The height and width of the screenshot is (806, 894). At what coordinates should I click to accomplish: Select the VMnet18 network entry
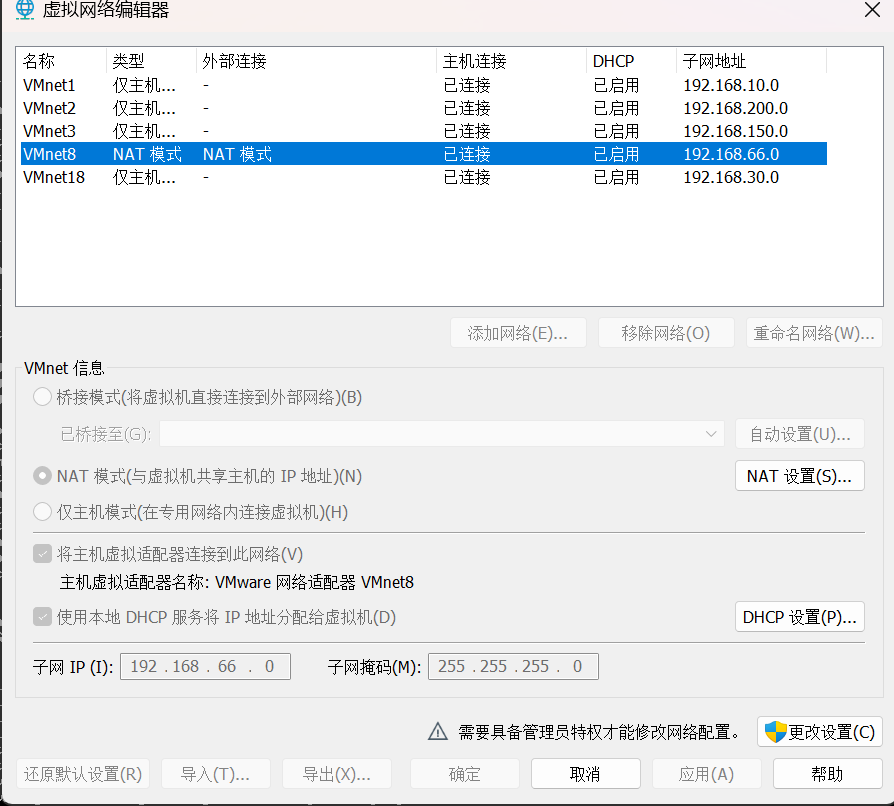(54, 177)
